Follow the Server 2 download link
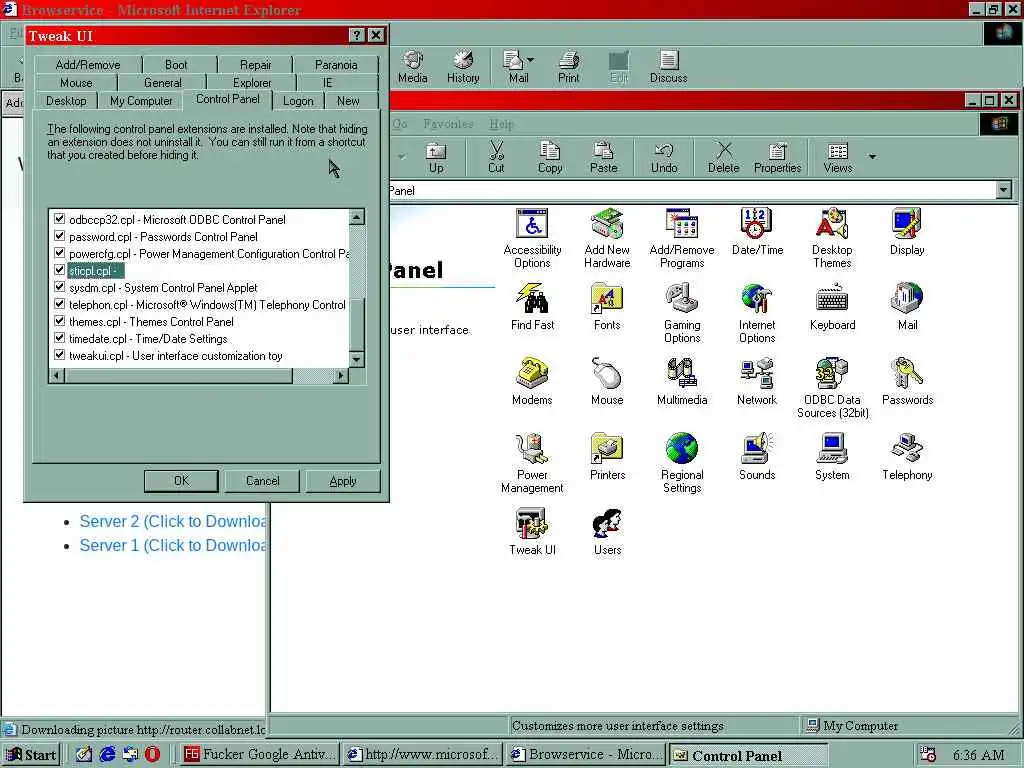 (173, 521)
